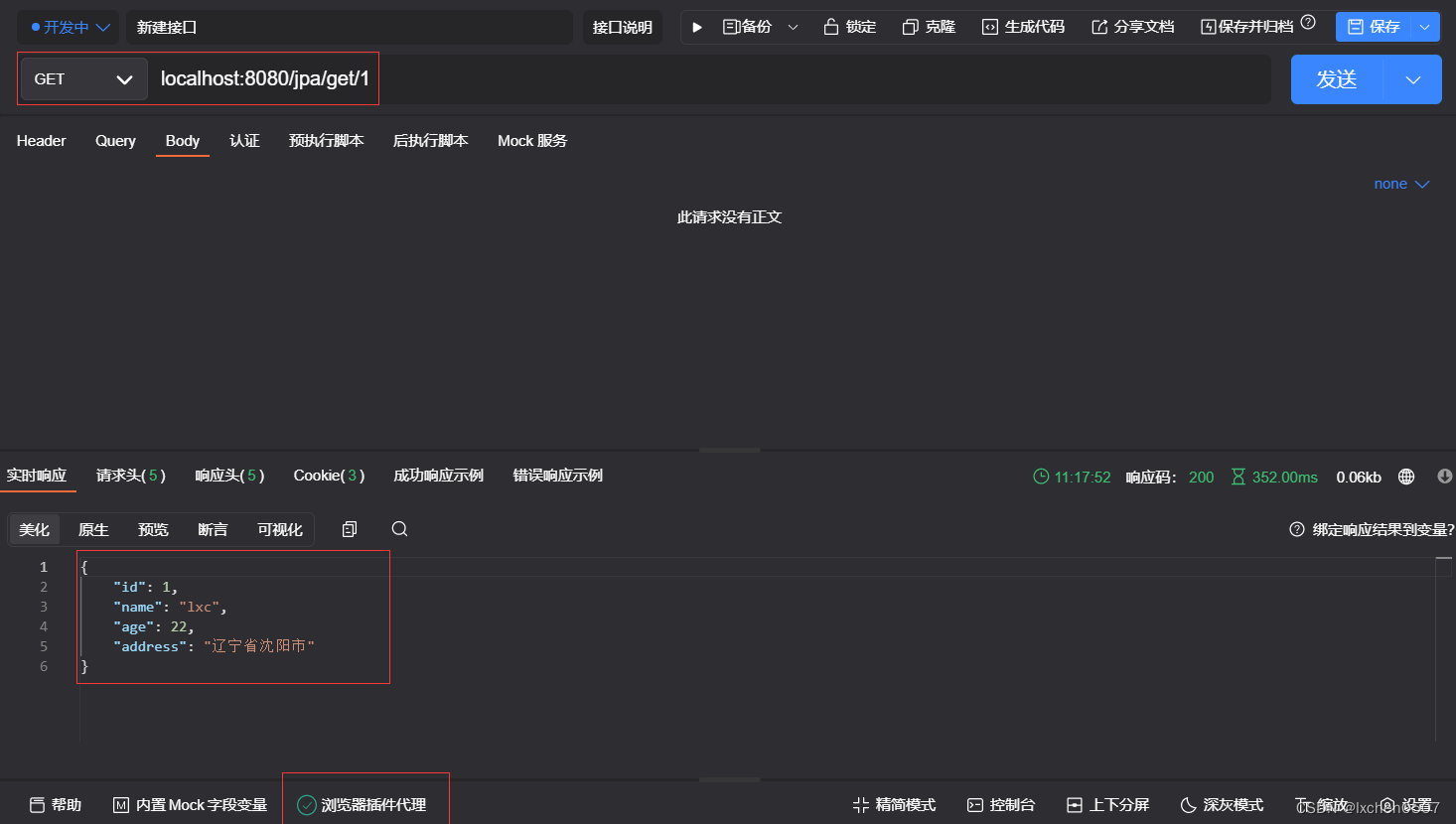The width and height of the screenshot is (1456, 824).
Task: Select the 实时响应 response tab
Action: click(37, 476)
